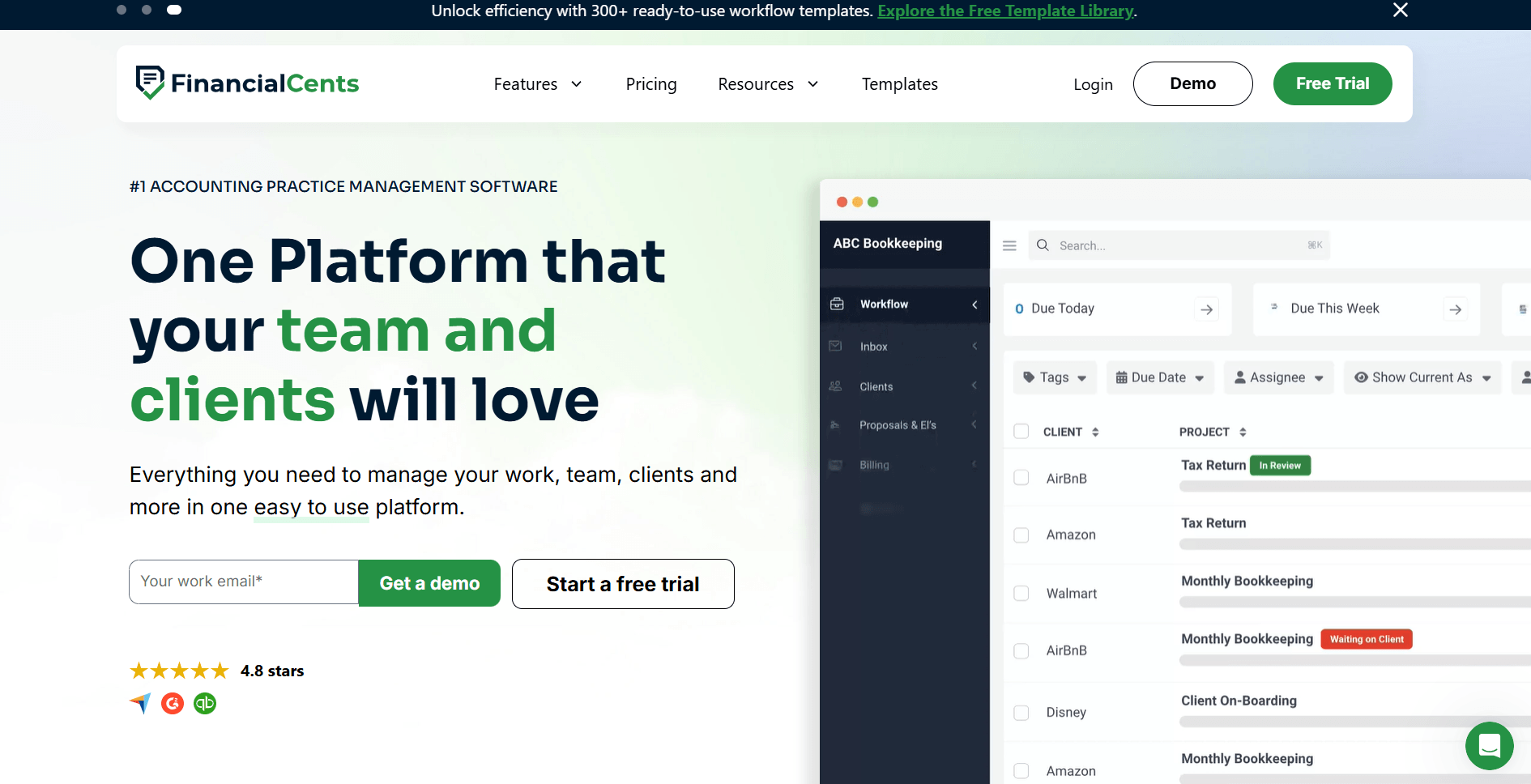
Task: Click the hamburger menu icon beside Search
Action: [1009, 245]
